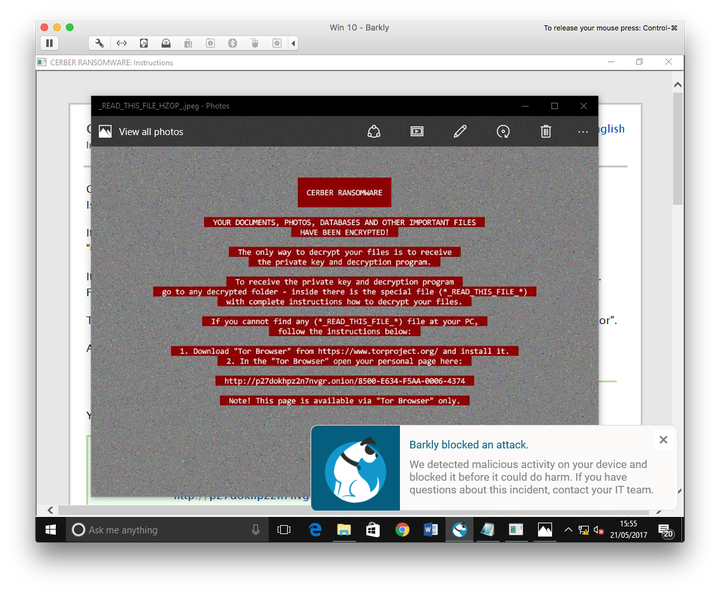This screenshot has height=593, width=720.
Task: Open VM settings wrench icon
Action: click(99, 43)
